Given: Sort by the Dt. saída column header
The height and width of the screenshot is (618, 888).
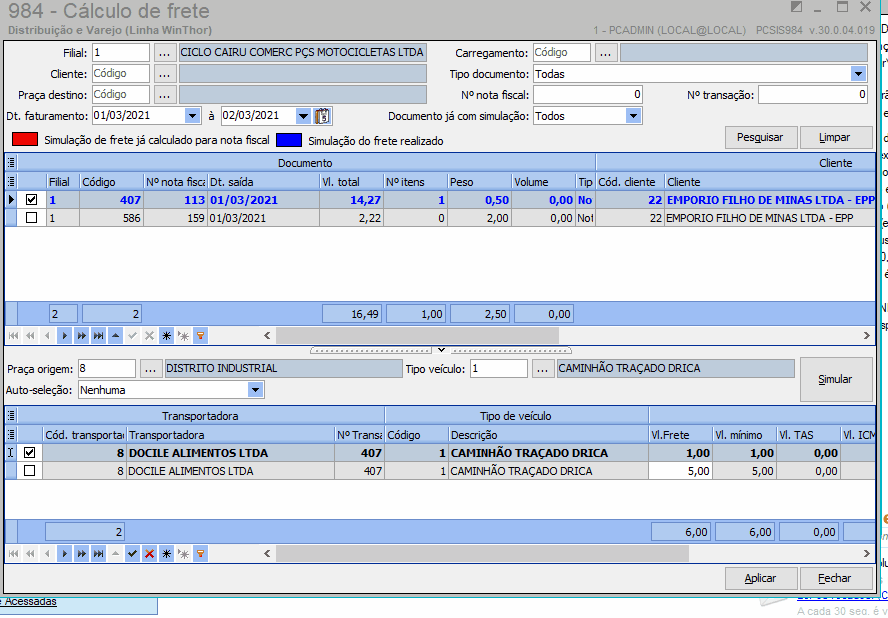Looking at the screenshot, I should [x=264, y=182].
